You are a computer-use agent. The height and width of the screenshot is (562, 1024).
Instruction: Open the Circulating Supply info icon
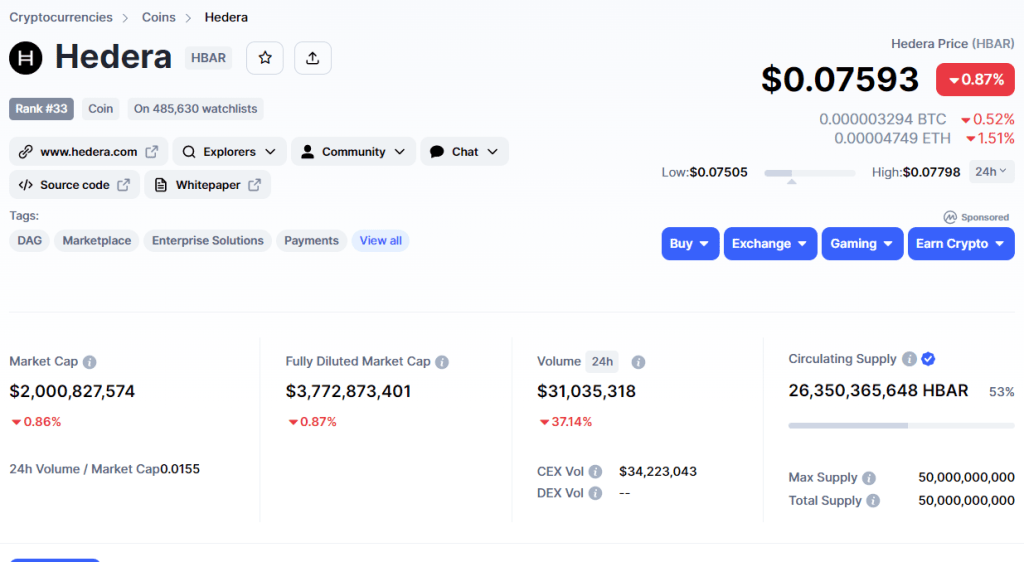[909, 359]
